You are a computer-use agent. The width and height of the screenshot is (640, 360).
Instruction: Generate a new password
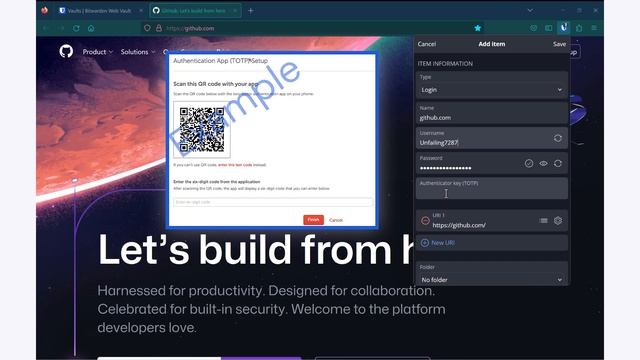(x=558, y=164)
